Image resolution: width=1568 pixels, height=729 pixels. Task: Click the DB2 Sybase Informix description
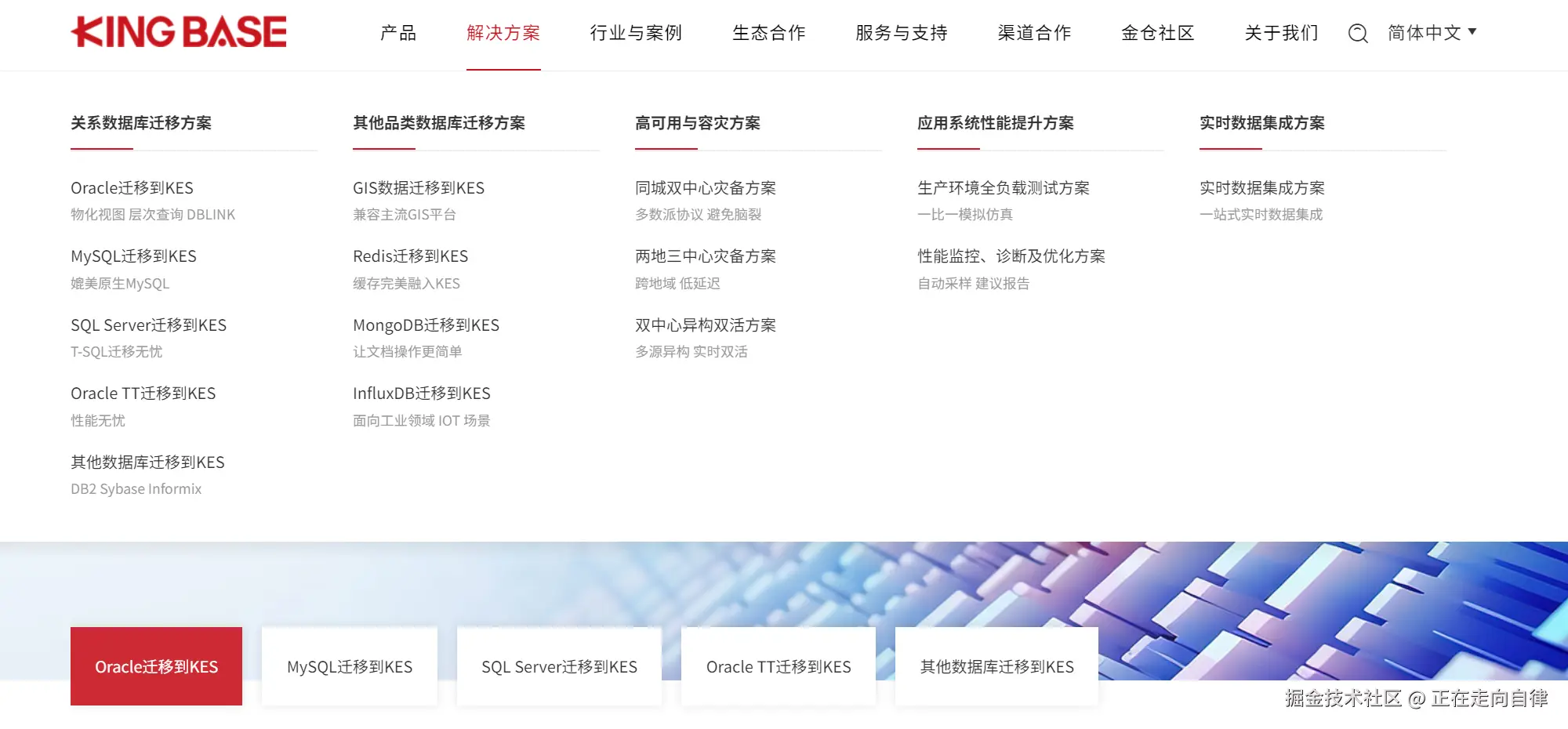136,489
